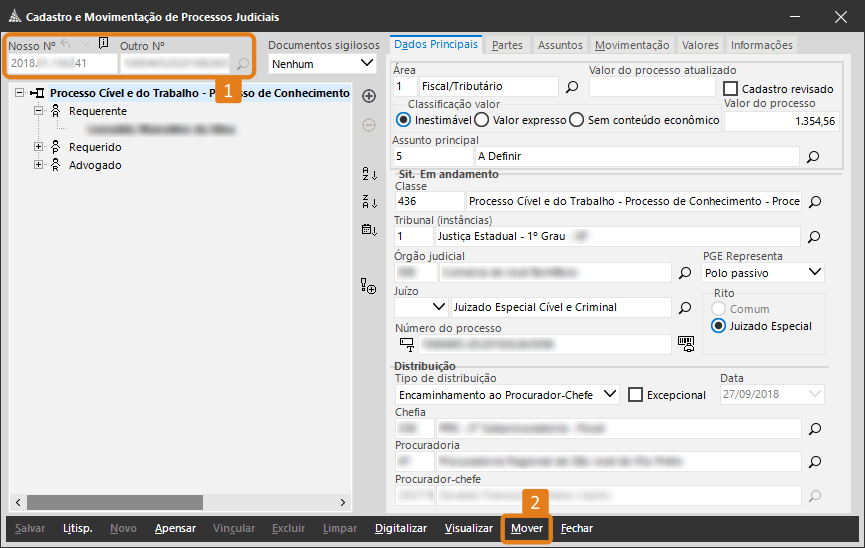The height and width of the screenshot is (548, 865).
Task: Expand the Requerido tree node
Action: [39, 147]
